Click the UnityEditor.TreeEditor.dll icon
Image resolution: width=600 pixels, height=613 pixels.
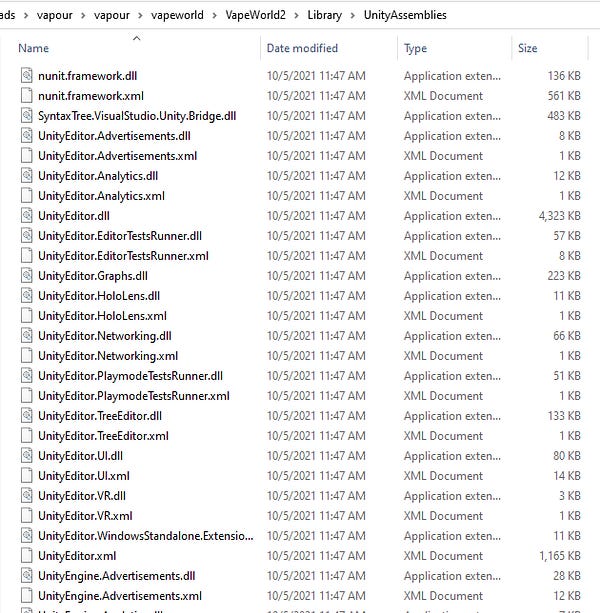[27, 416]
